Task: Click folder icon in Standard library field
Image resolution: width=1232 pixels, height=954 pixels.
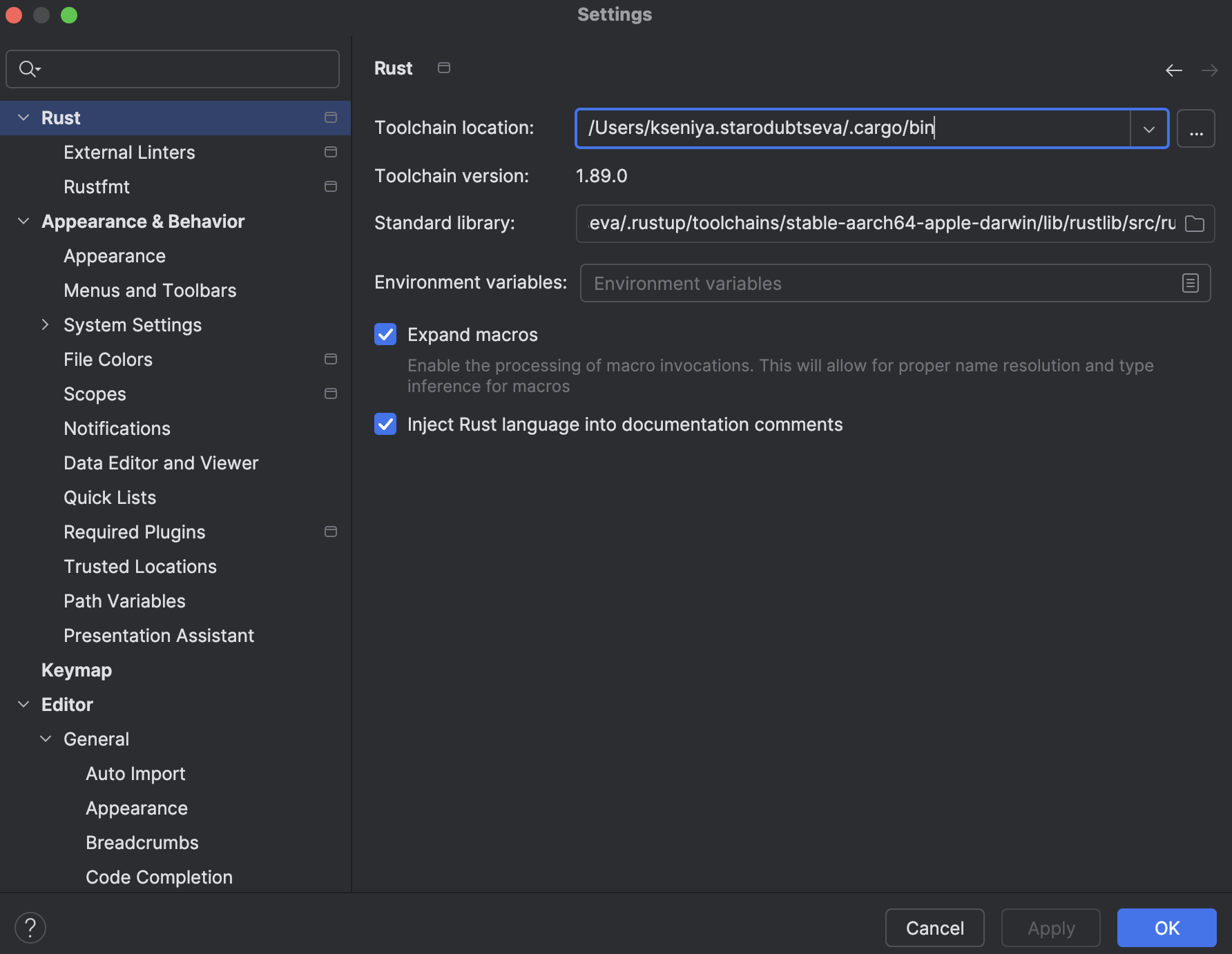Action: click(1194, 224)
